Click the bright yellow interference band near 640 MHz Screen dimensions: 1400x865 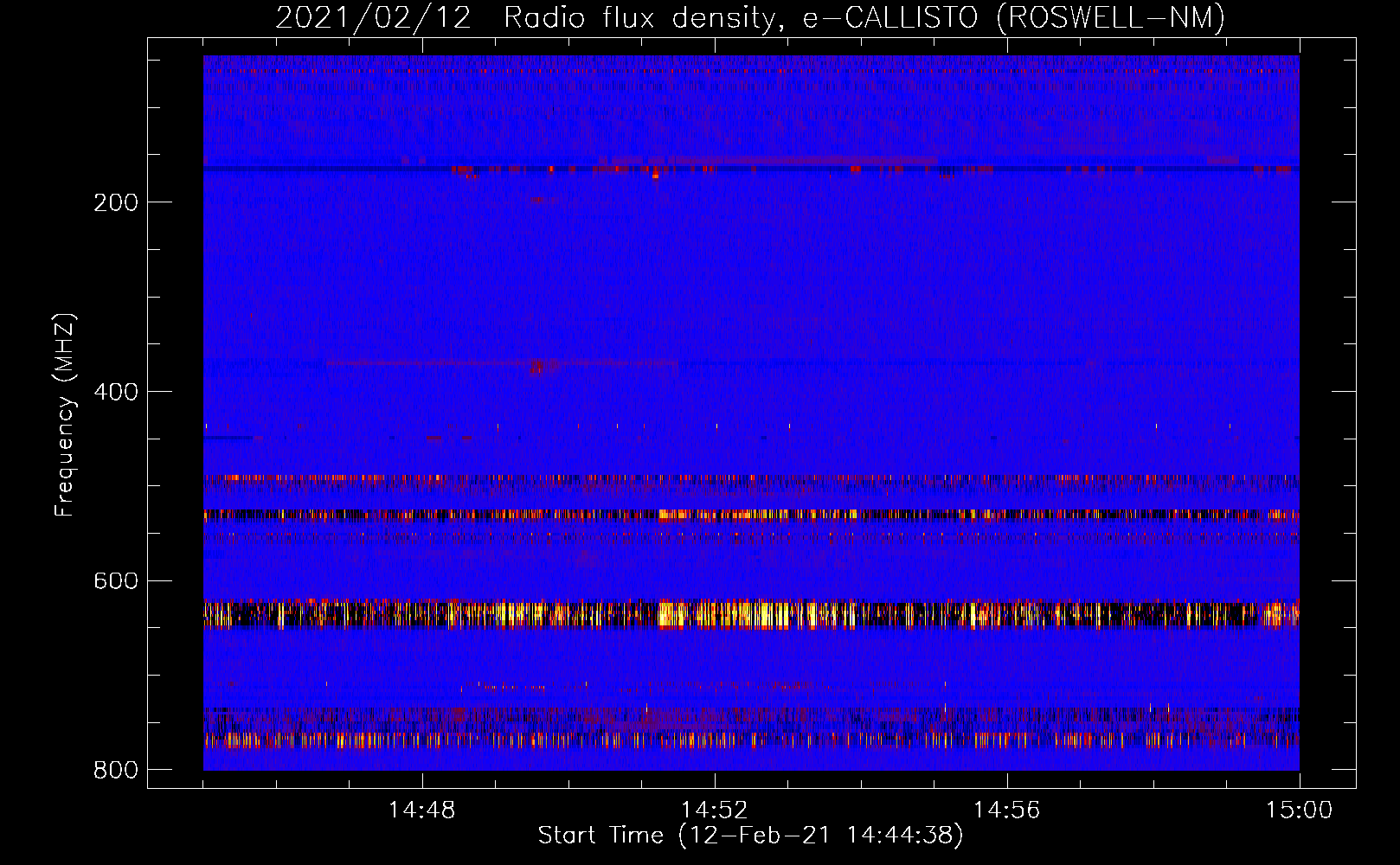tap(751, 613)
